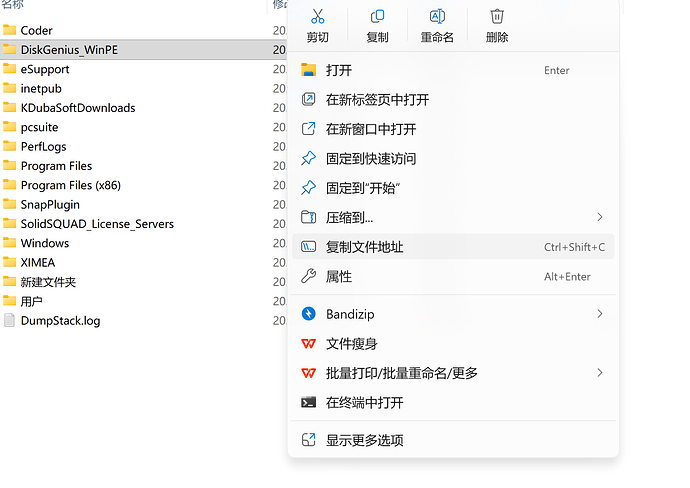This screenshot has height=488, width=690.
Task: Click the pin icon beside 固定到"开始"
Action: click(x=308, y=188)
